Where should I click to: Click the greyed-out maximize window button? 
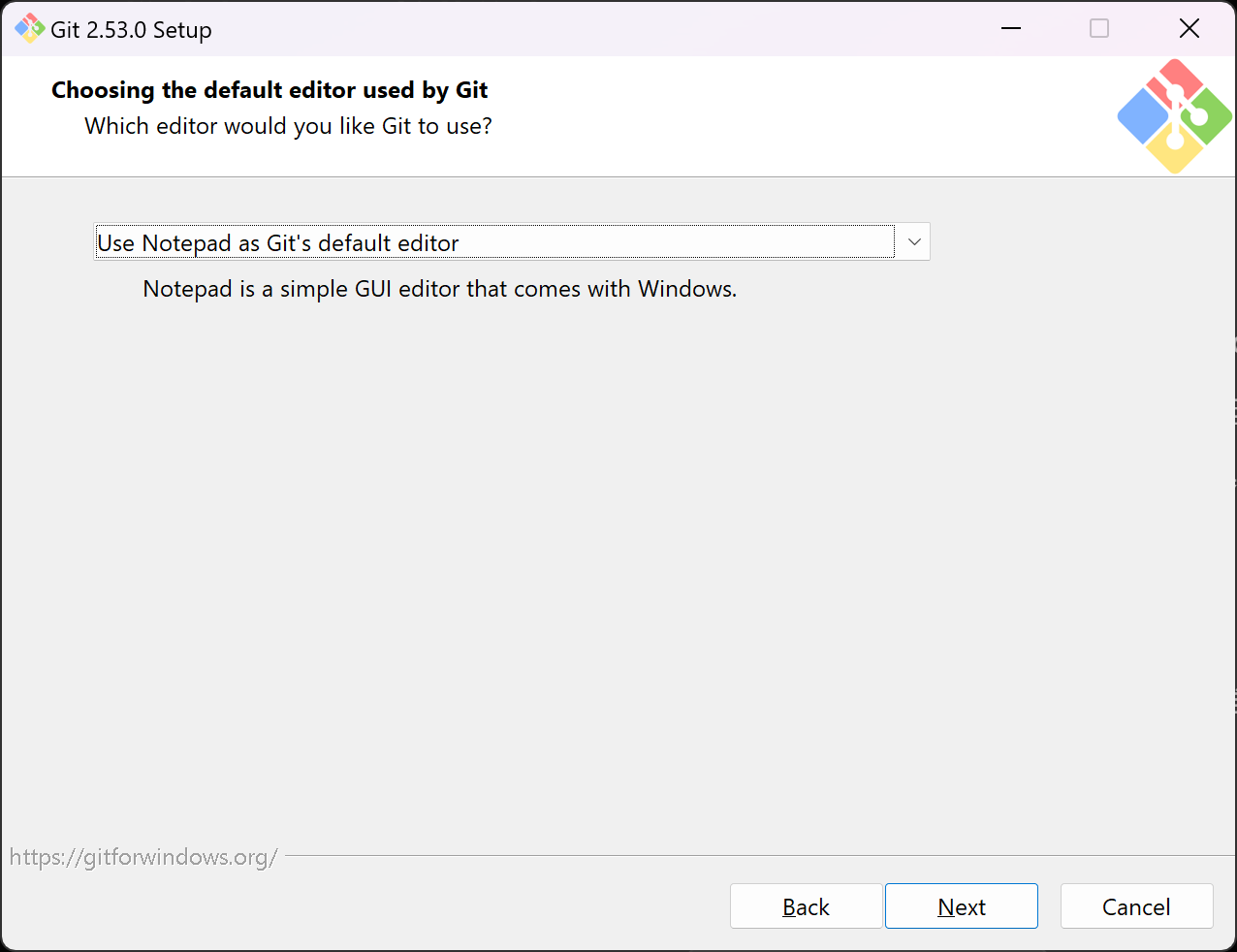click(x=1099, y=29)
